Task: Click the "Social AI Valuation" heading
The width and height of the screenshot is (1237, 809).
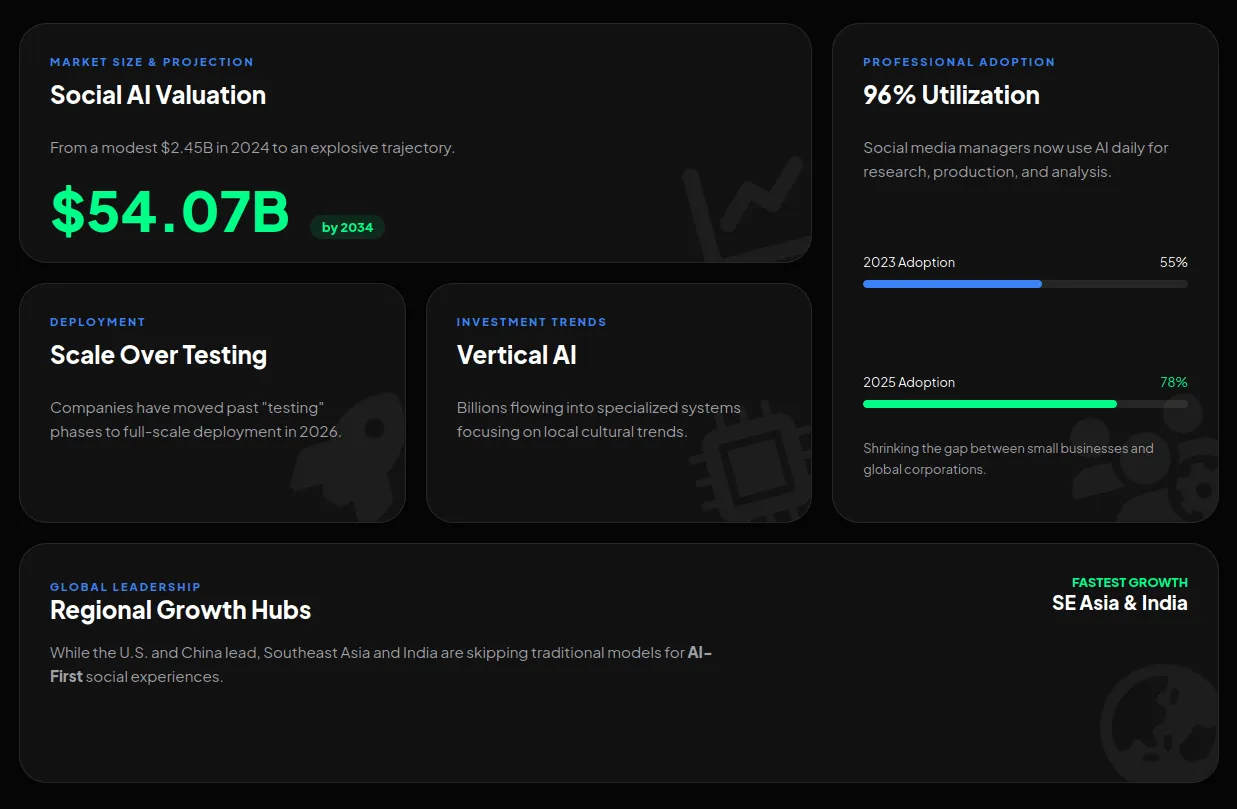Action: click(158, 95)
